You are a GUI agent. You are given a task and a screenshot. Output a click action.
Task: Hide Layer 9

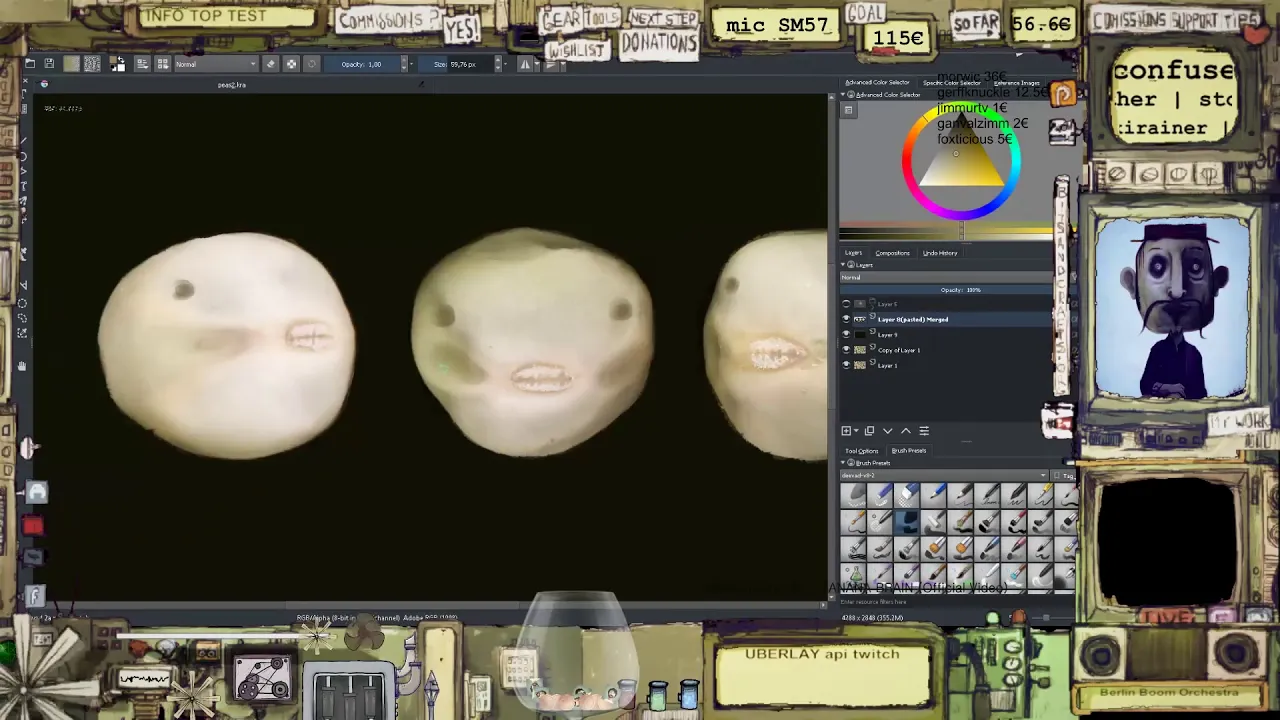(846, 335)
